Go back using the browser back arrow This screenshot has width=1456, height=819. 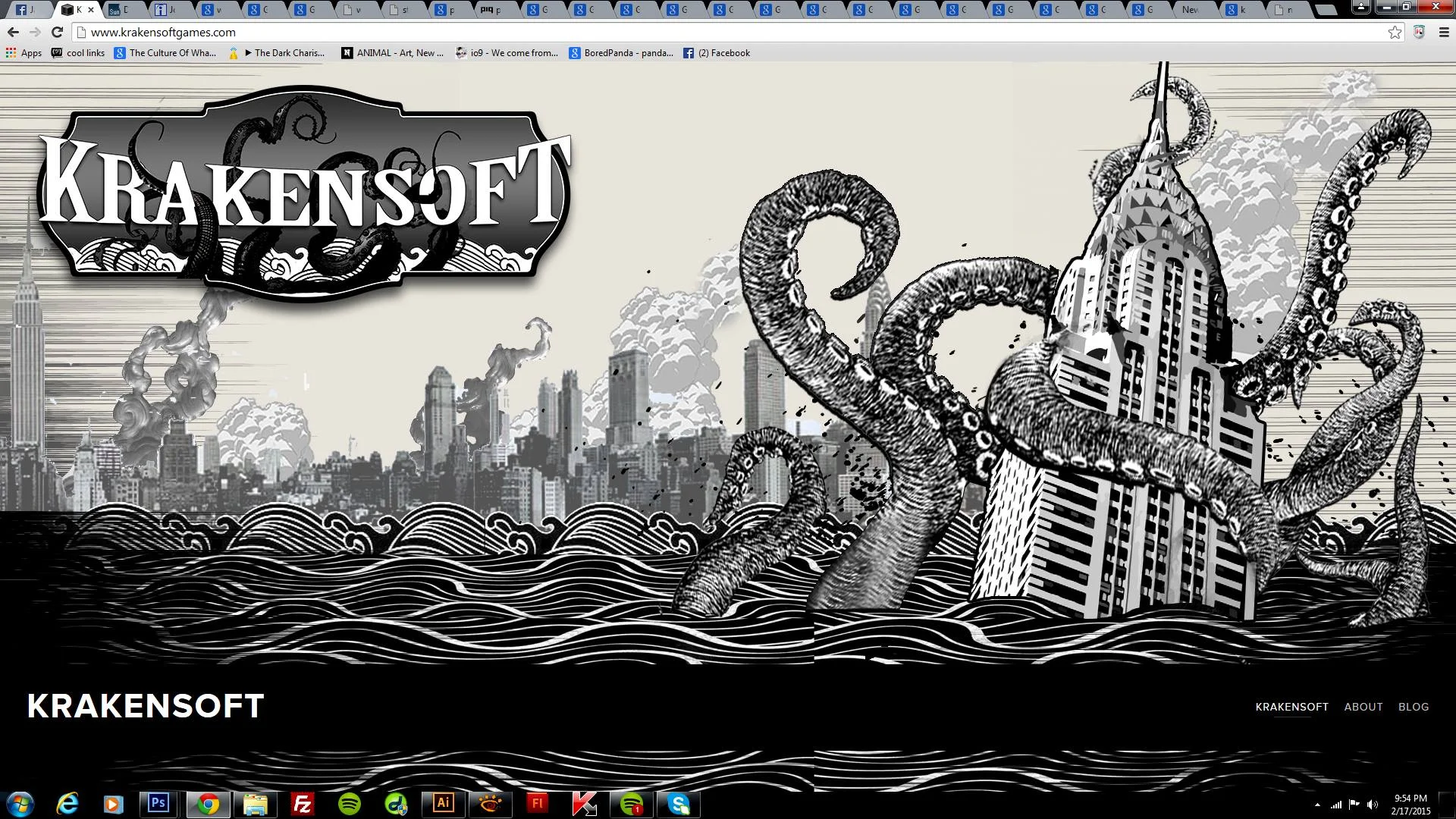click(x=13, y=32)
